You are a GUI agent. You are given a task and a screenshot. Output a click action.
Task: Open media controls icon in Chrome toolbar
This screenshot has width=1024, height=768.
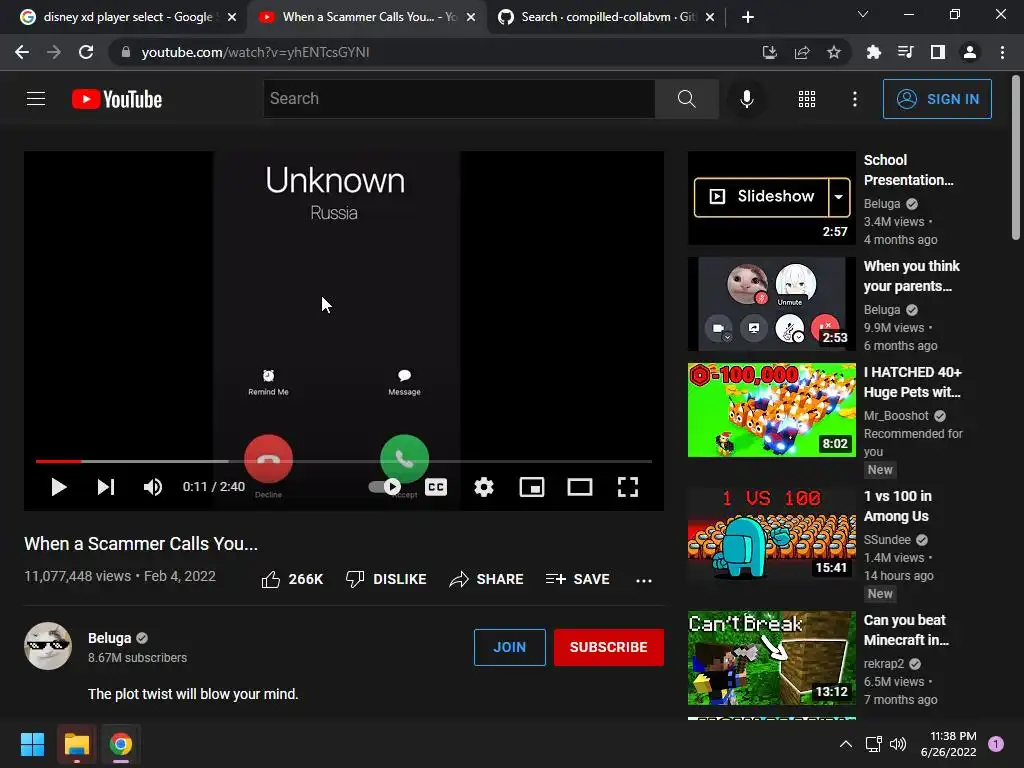905,52
